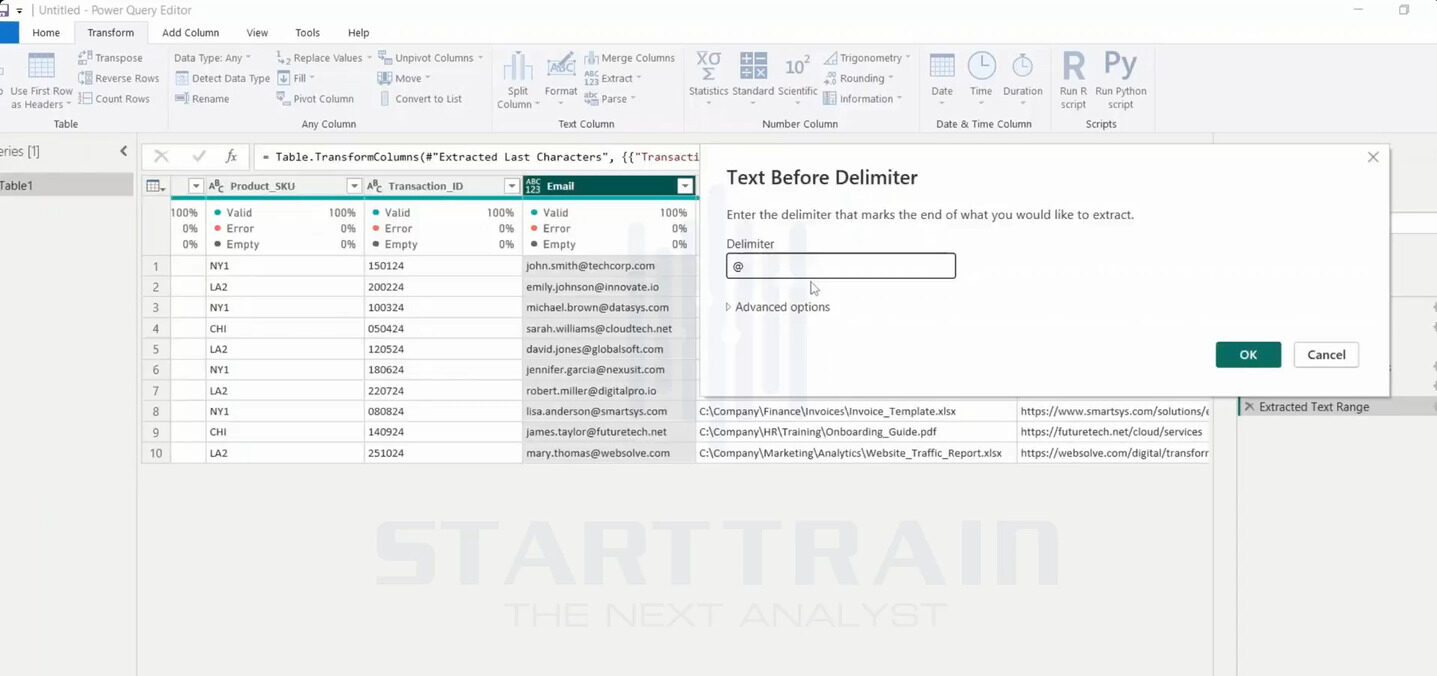This screenshot has width=1437, height=676.
Task: Open the Replace Values dropdown
Action: pos(367,58)
